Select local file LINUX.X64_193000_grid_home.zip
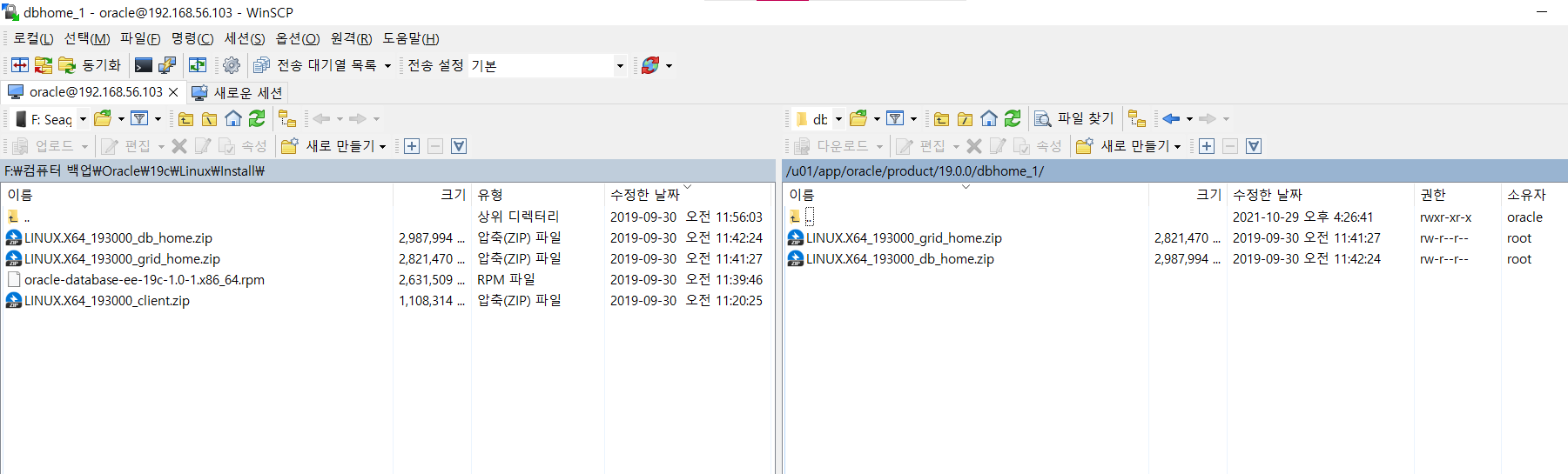Viewport: 1568px width, 474px height. tap(122, 258)
